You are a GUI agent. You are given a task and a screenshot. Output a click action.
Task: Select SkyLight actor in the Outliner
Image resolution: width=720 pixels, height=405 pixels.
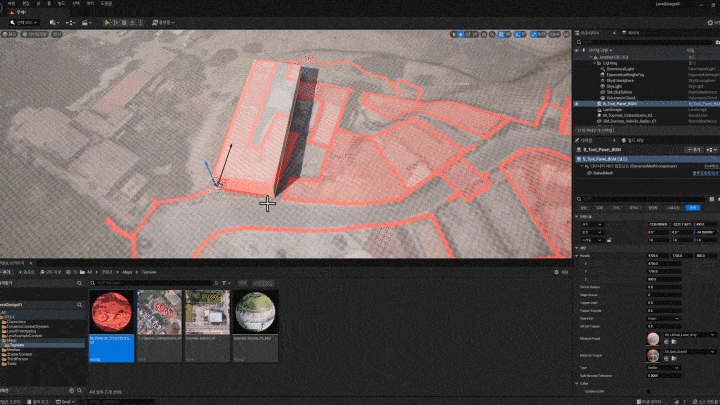(x=613, y=86)
